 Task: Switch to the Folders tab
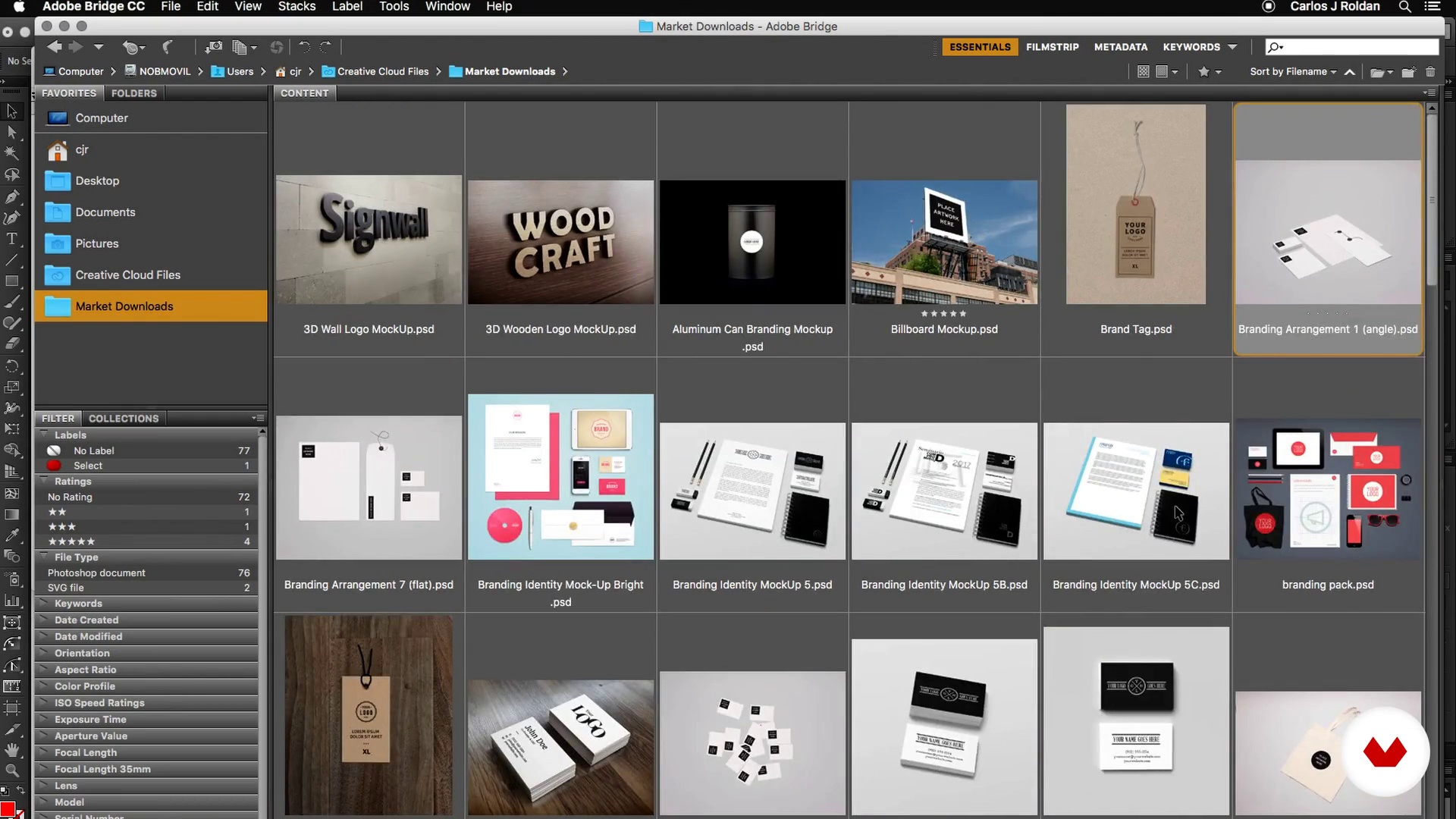[133, 93]
